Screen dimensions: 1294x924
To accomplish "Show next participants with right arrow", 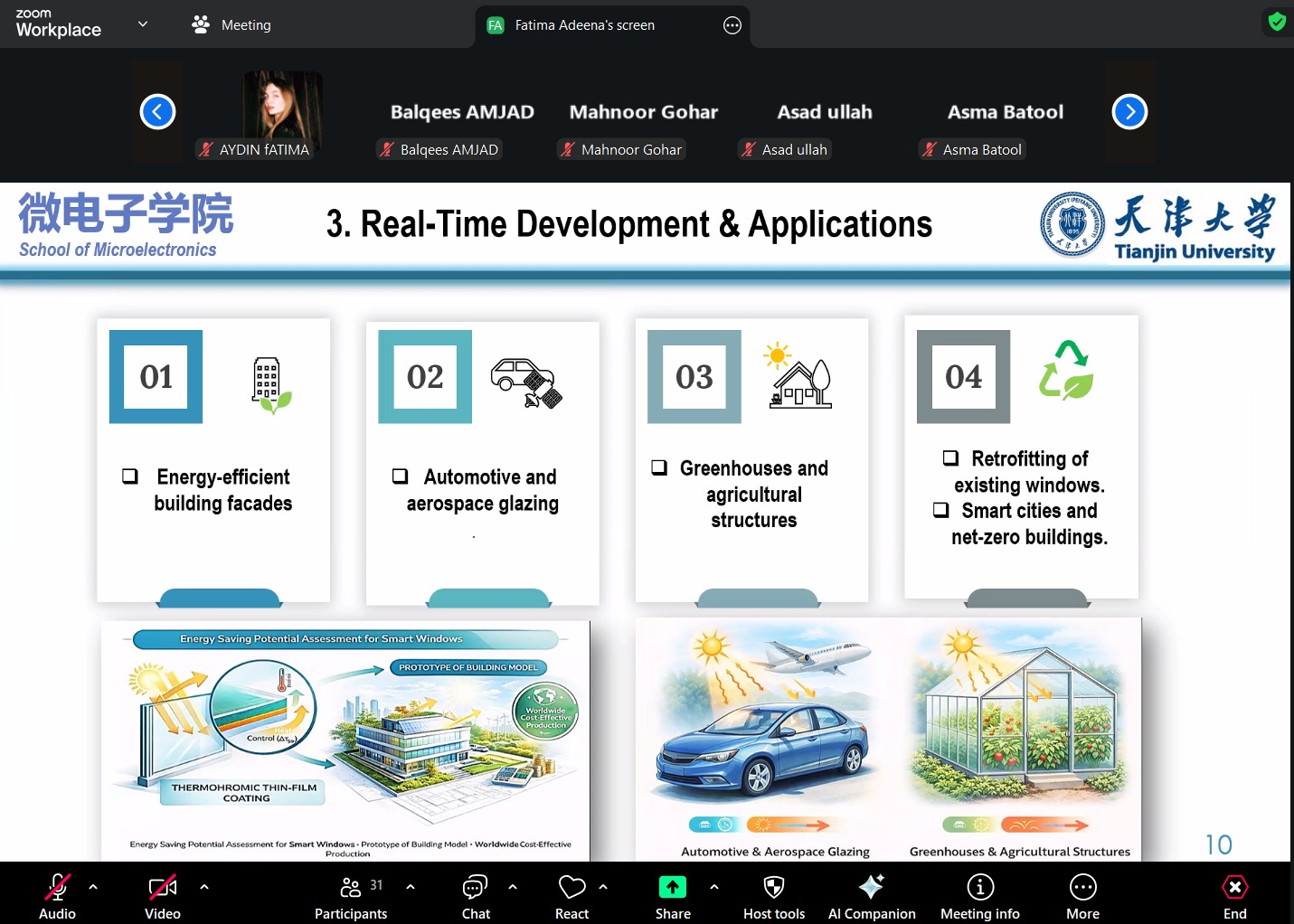I will pos(1129,112).
